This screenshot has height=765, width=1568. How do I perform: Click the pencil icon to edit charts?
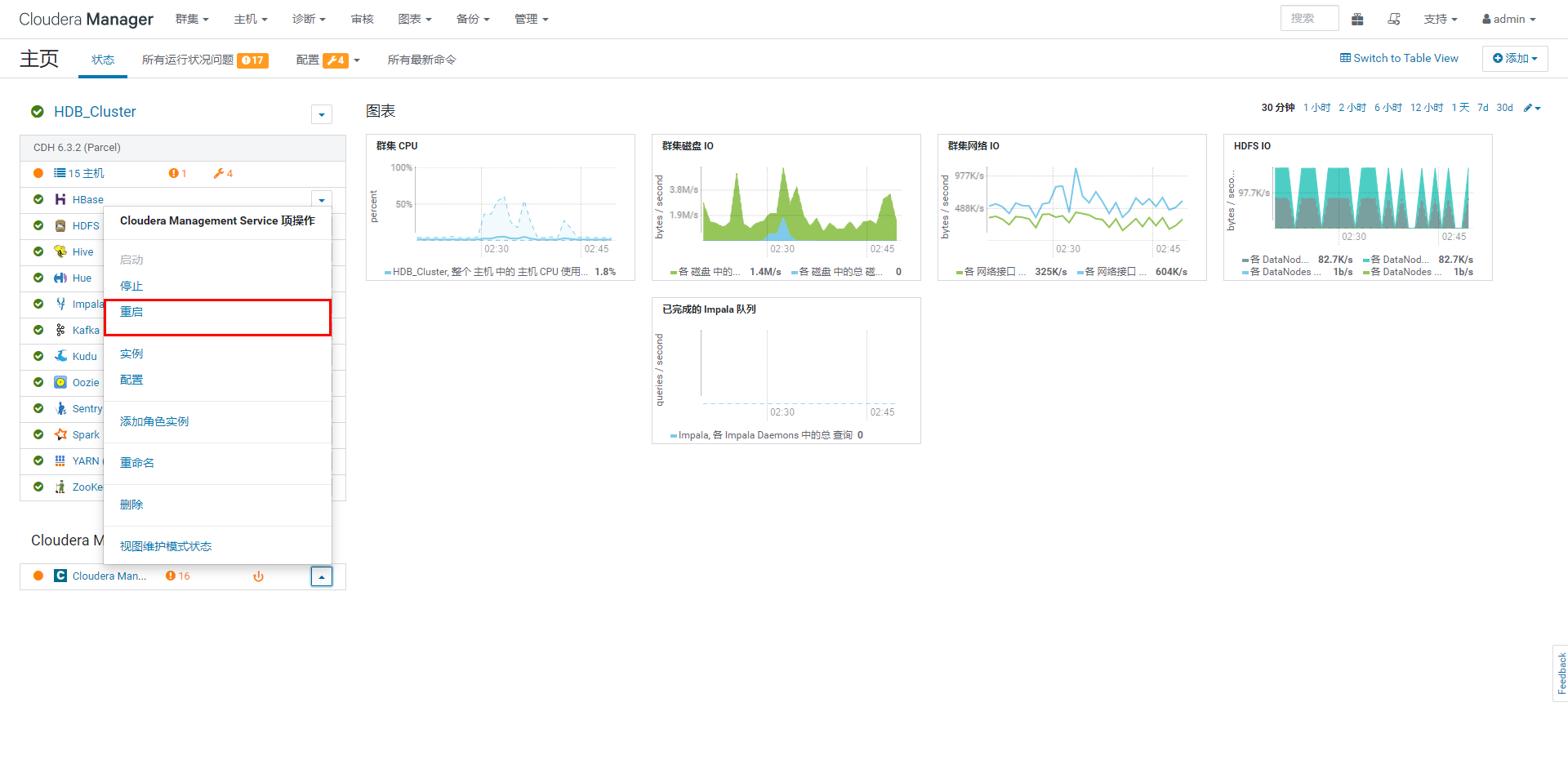(1529, 107)
